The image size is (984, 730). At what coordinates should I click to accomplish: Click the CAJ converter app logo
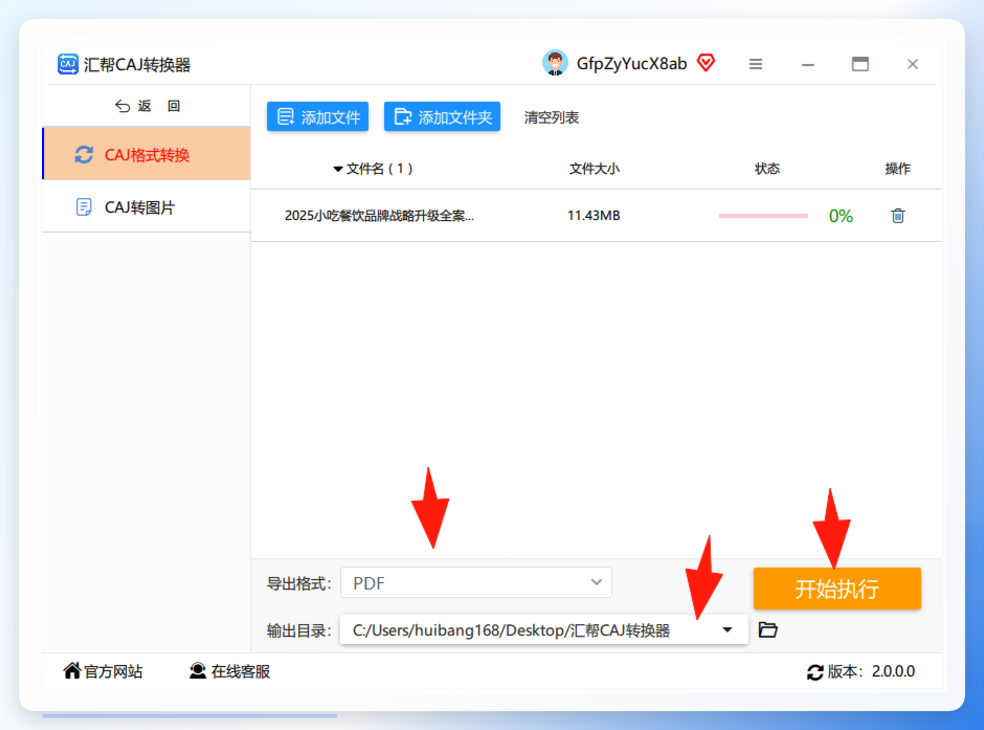click(x=68, y=64)
